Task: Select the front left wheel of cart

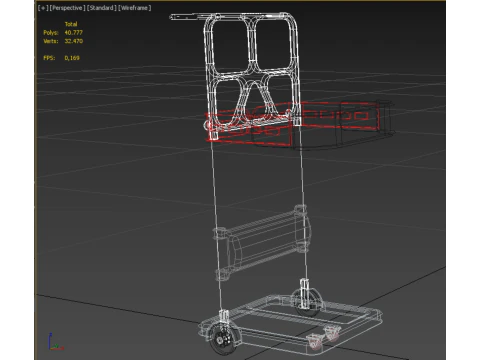Action: pyautogui.click(x=224, y=340)
